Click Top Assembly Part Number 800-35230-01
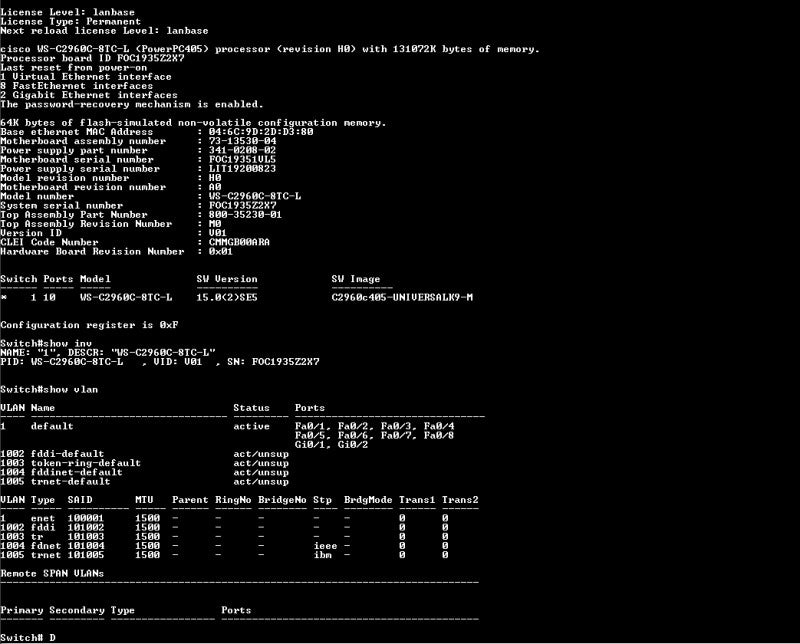800x644 pixels. click(245, 214)
